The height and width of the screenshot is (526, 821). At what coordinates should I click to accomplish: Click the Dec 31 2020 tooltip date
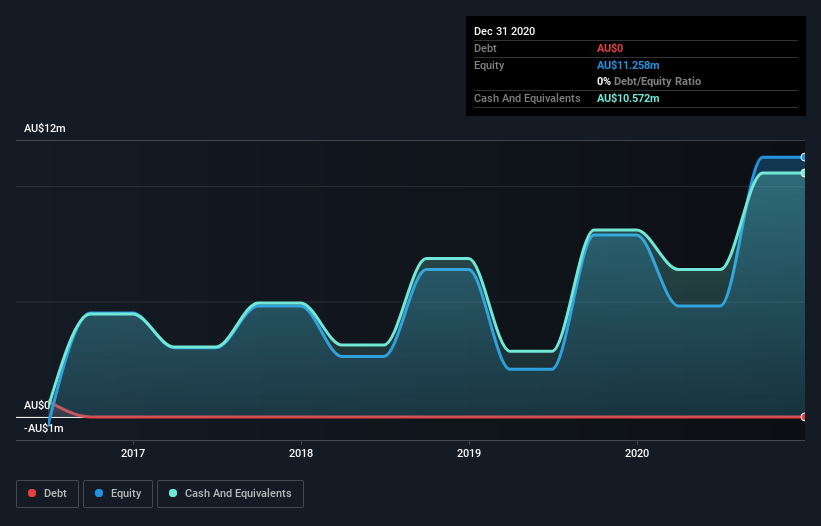(x=504, y=31)
